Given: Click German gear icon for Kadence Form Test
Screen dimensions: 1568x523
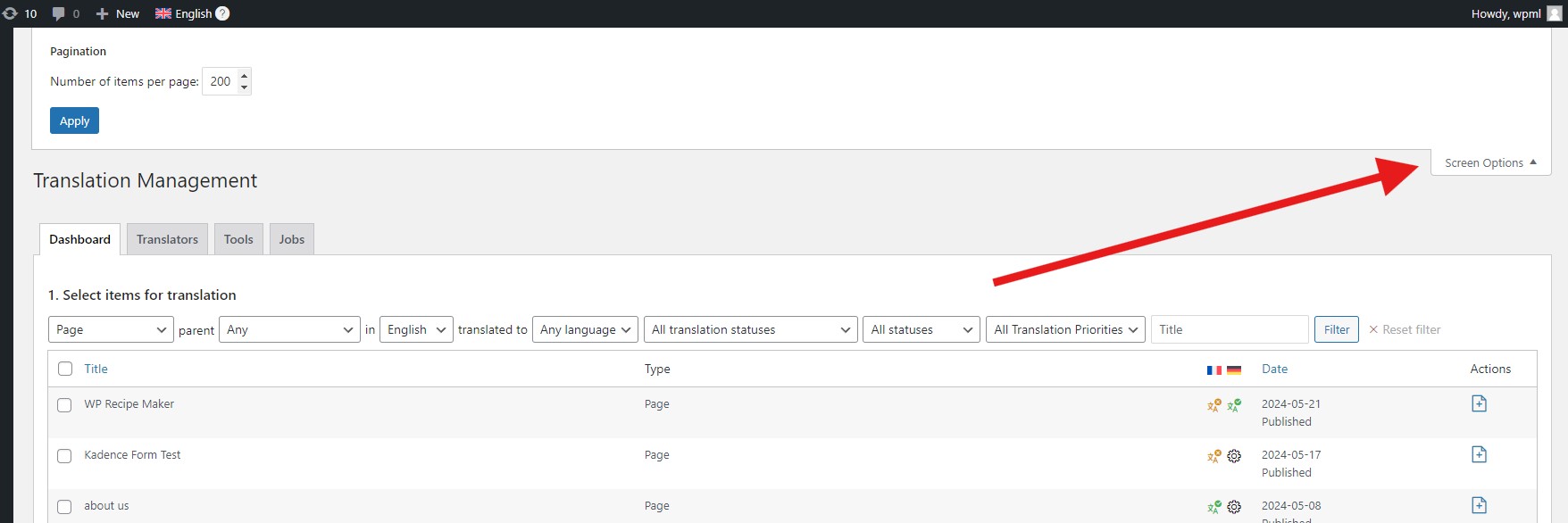Looking at the screenshot, I should click(1234, 456).
